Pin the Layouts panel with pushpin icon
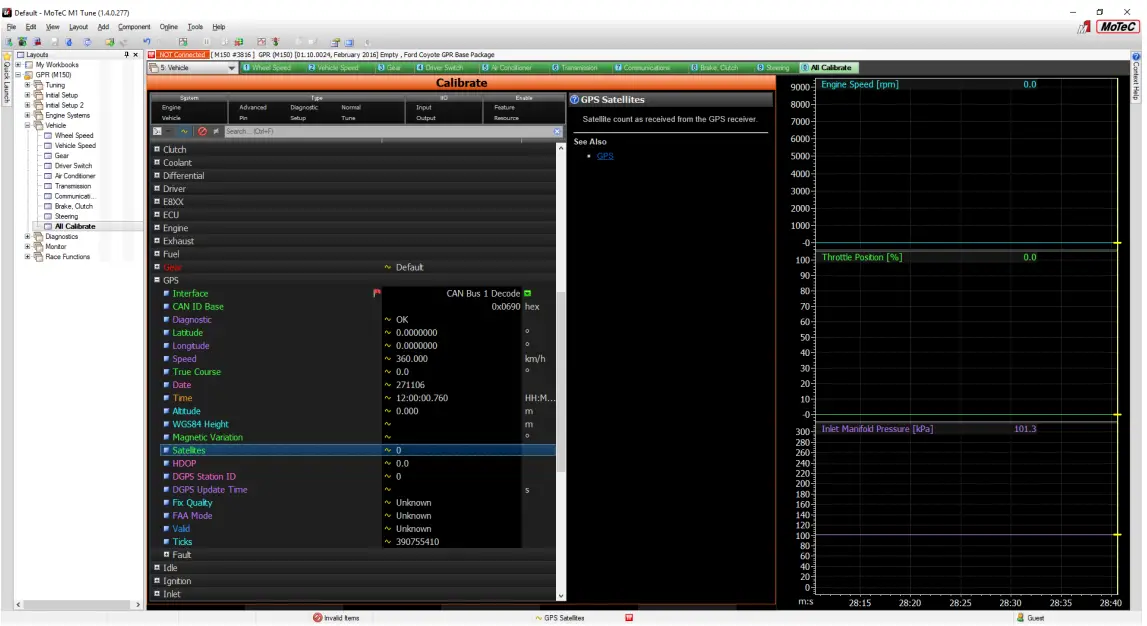This screenshot has height=626, width=1147. [x=126, y=55]
